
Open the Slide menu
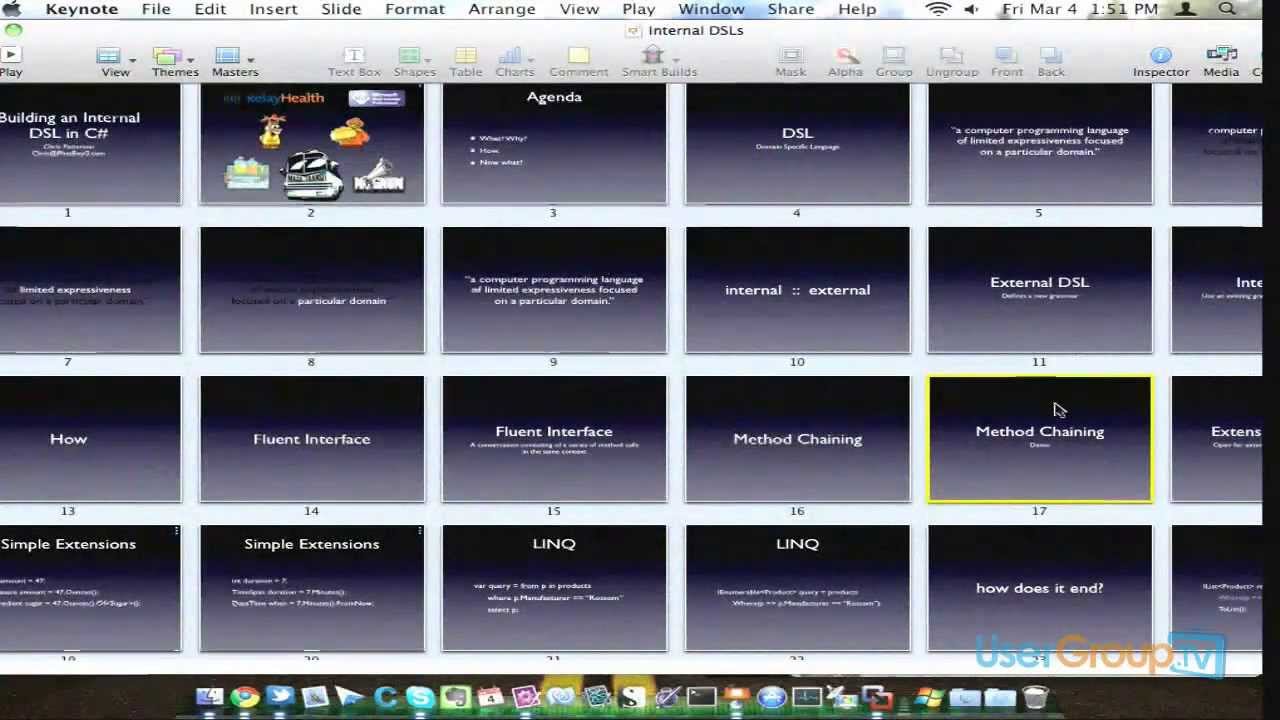click(341, 9)
